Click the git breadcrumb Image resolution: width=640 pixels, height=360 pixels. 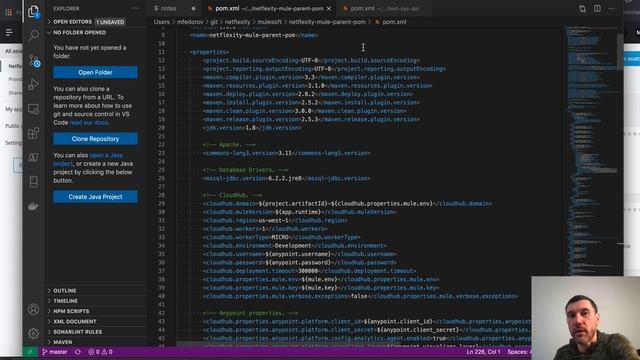[x=214, y=22]
